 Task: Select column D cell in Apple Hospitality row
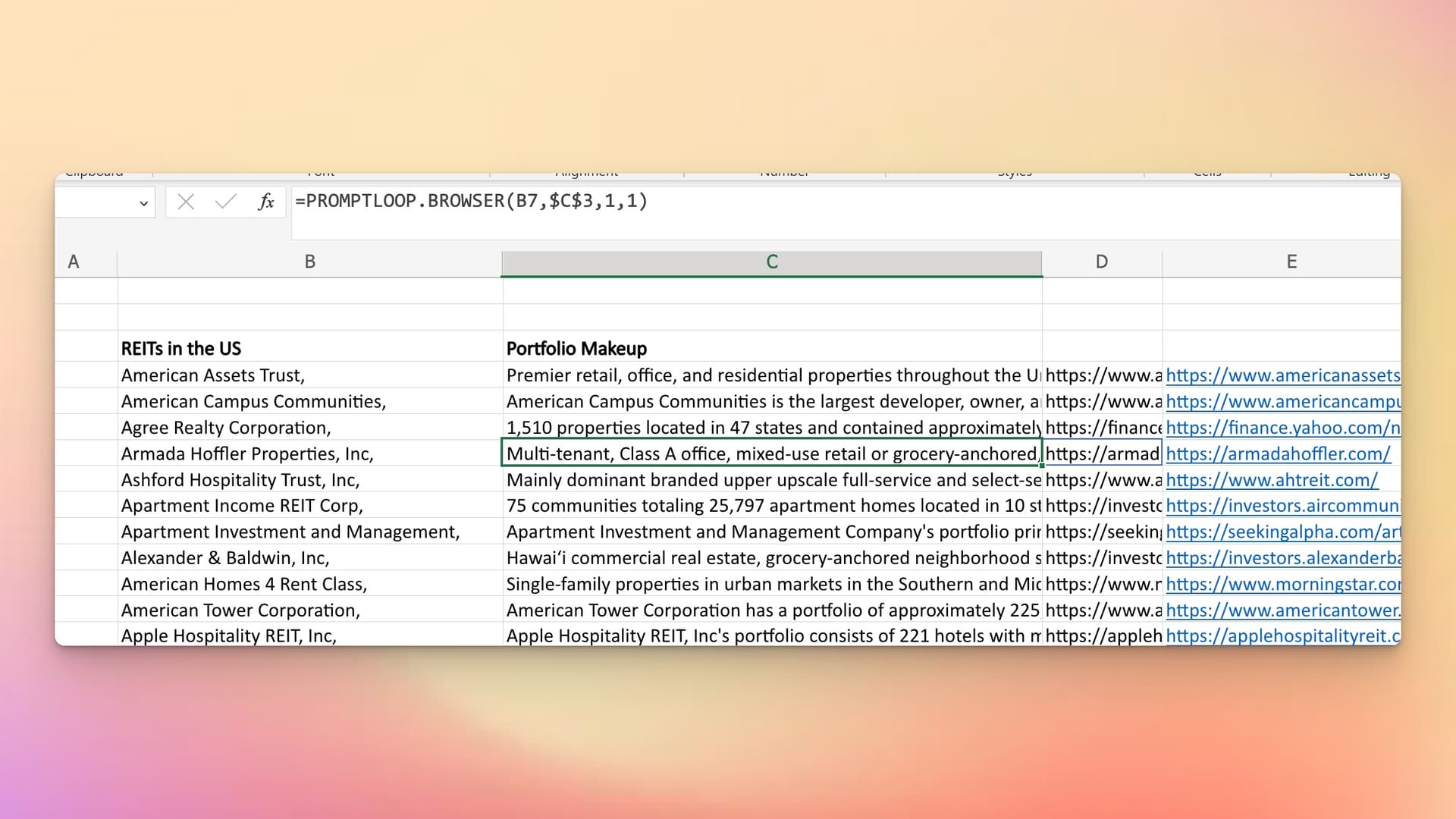click(x=1103, y=635)
